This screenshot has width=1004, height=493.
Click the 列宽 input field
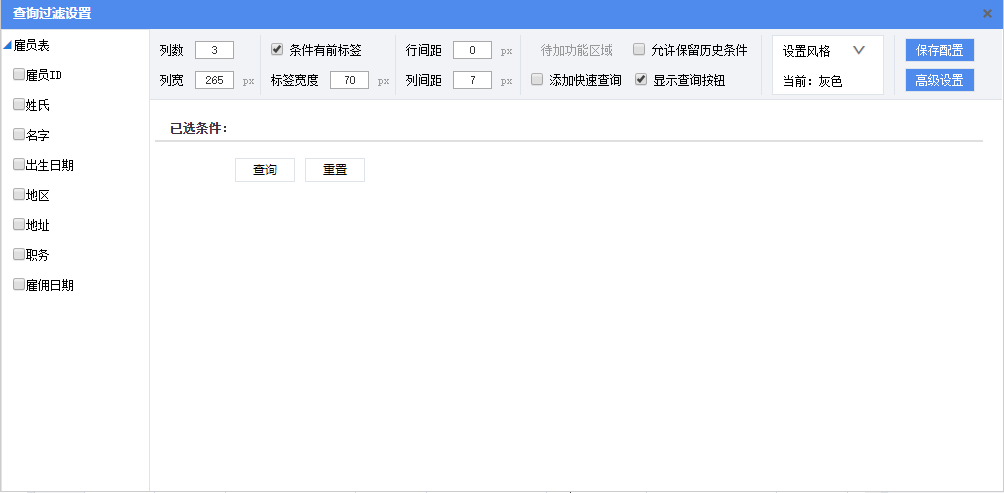(x=214, y=80)
